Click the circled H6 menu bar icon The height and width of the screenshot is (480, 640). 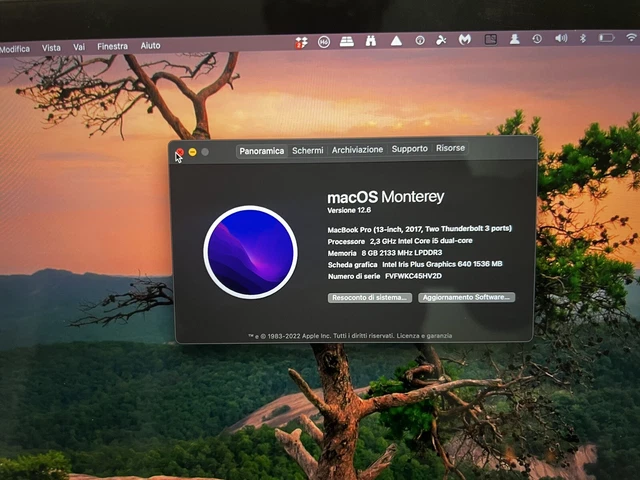click(x=324, y=42)
